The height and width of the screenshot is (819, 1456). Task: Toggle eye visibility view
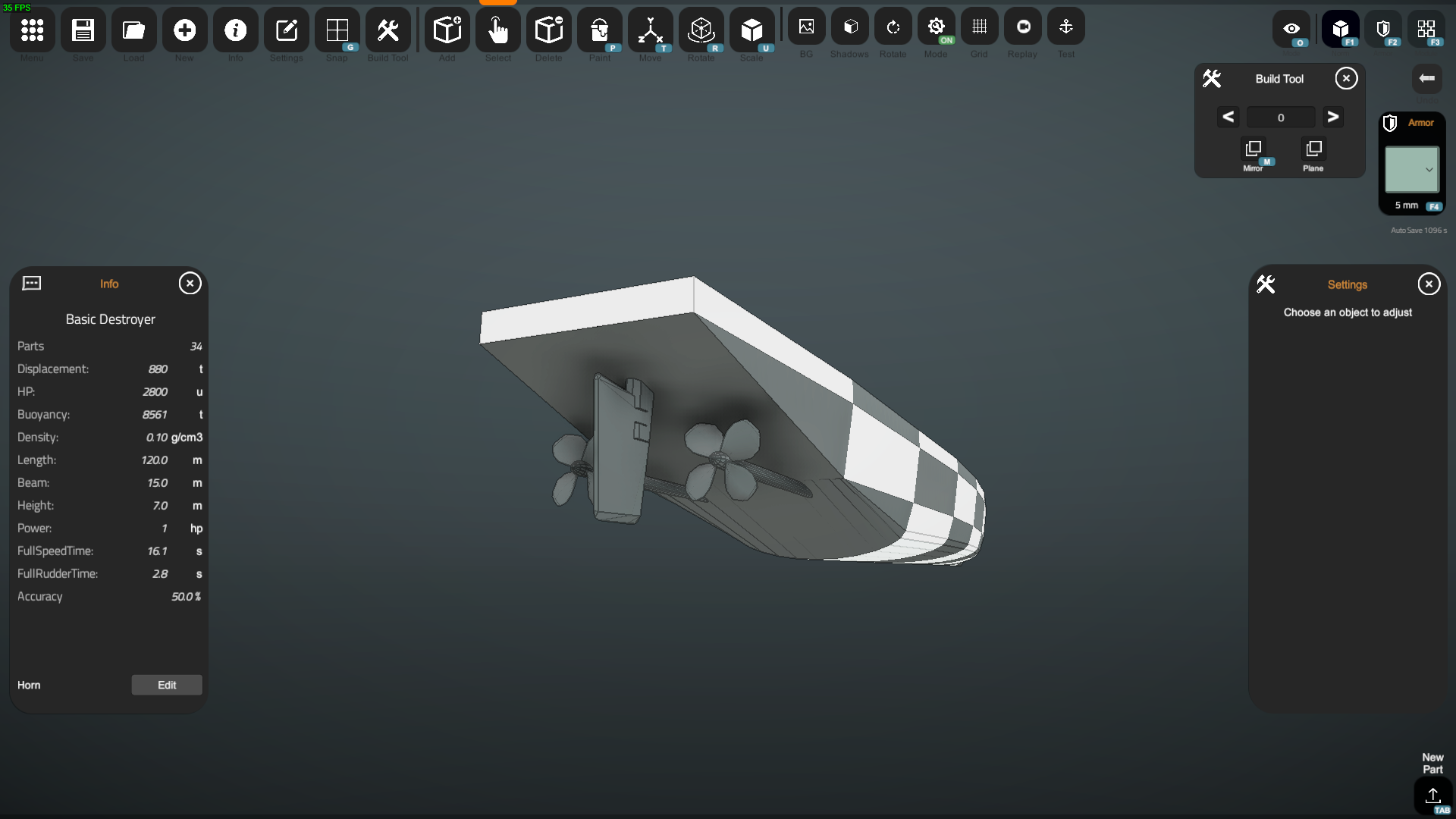pyautogui.click(x=1291, y=30)
